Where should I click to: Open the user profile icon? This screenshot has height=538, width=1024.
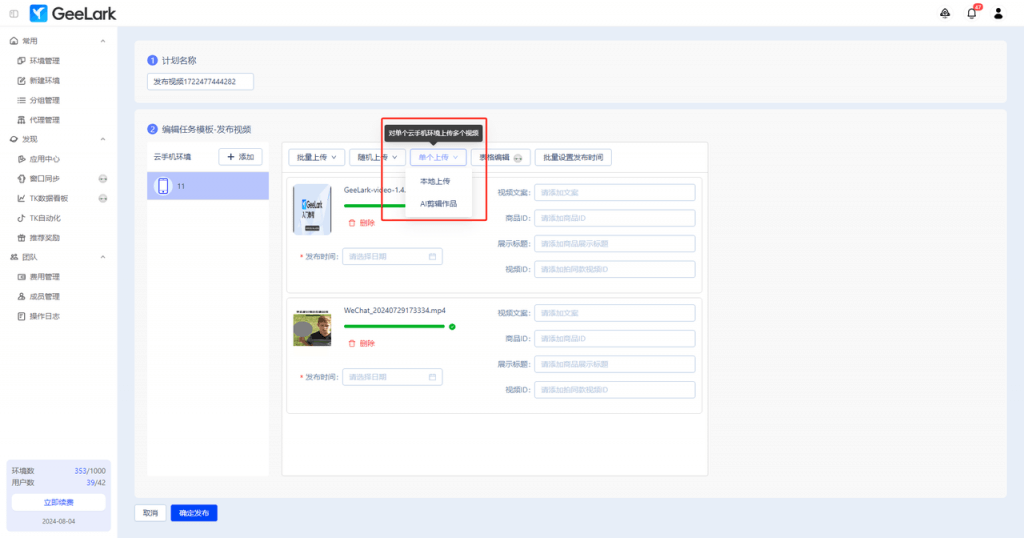pos(998,13)
